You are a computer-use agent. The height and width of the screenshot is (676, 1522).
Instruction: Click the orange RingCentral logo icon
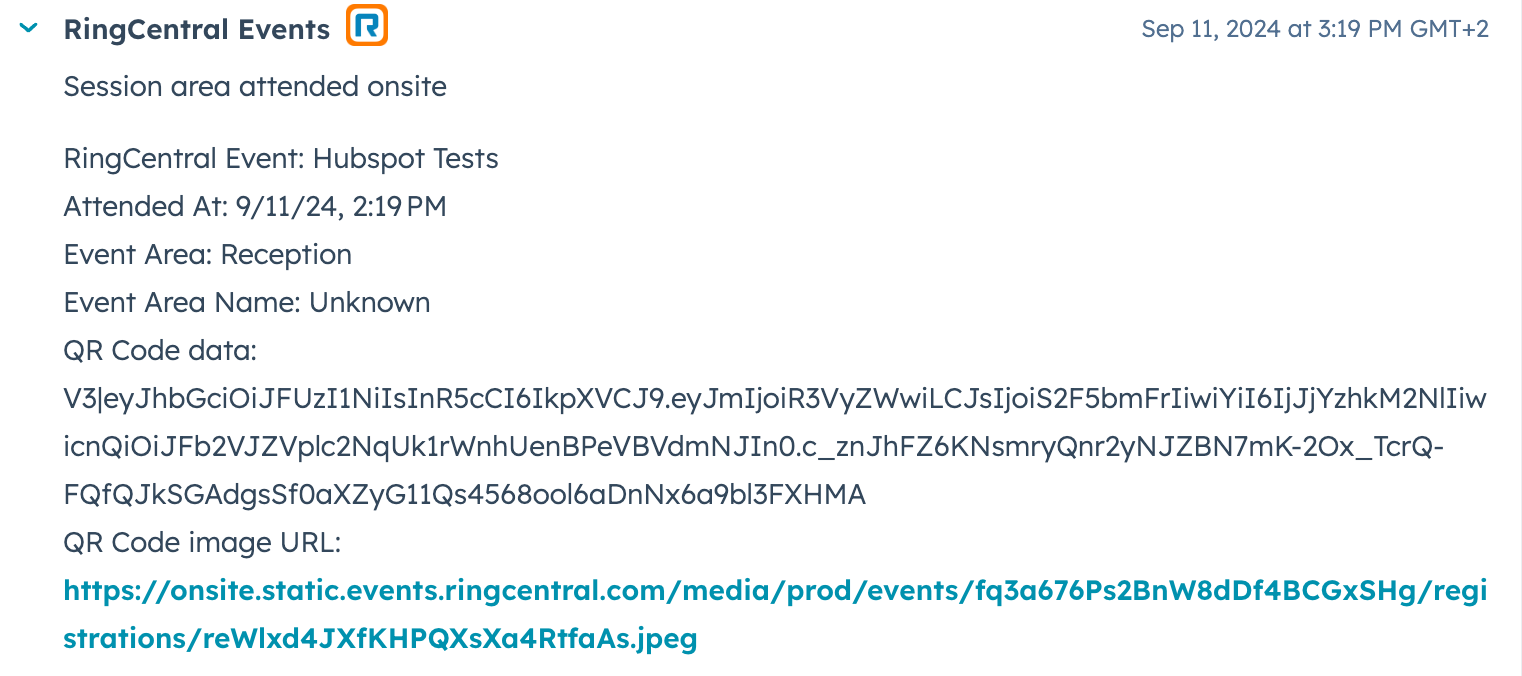[x=367, y=26]
